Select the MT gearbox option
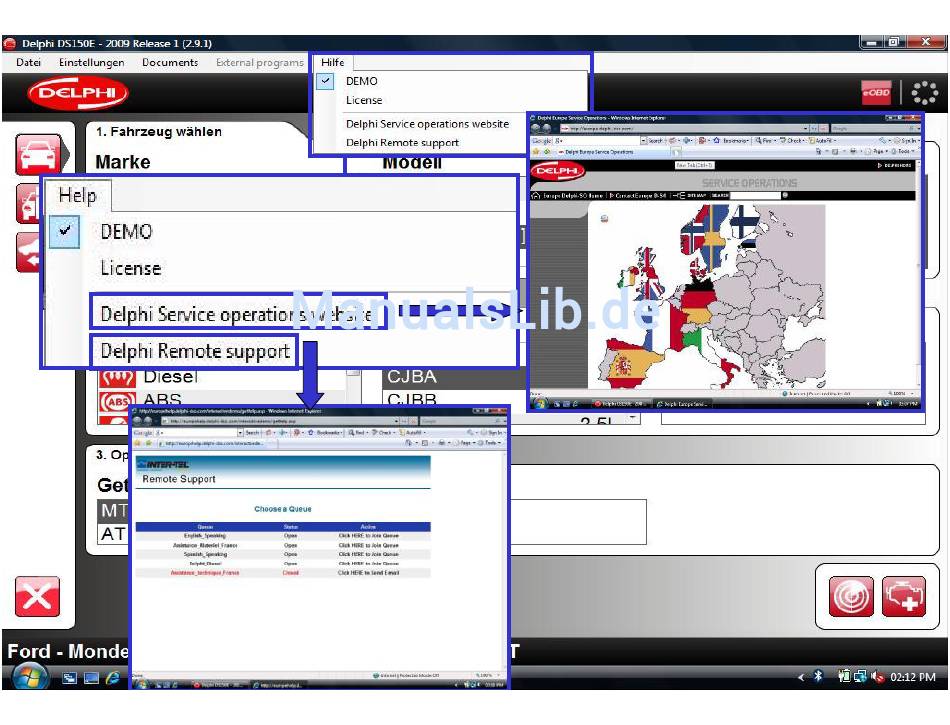 pos(114,511)
